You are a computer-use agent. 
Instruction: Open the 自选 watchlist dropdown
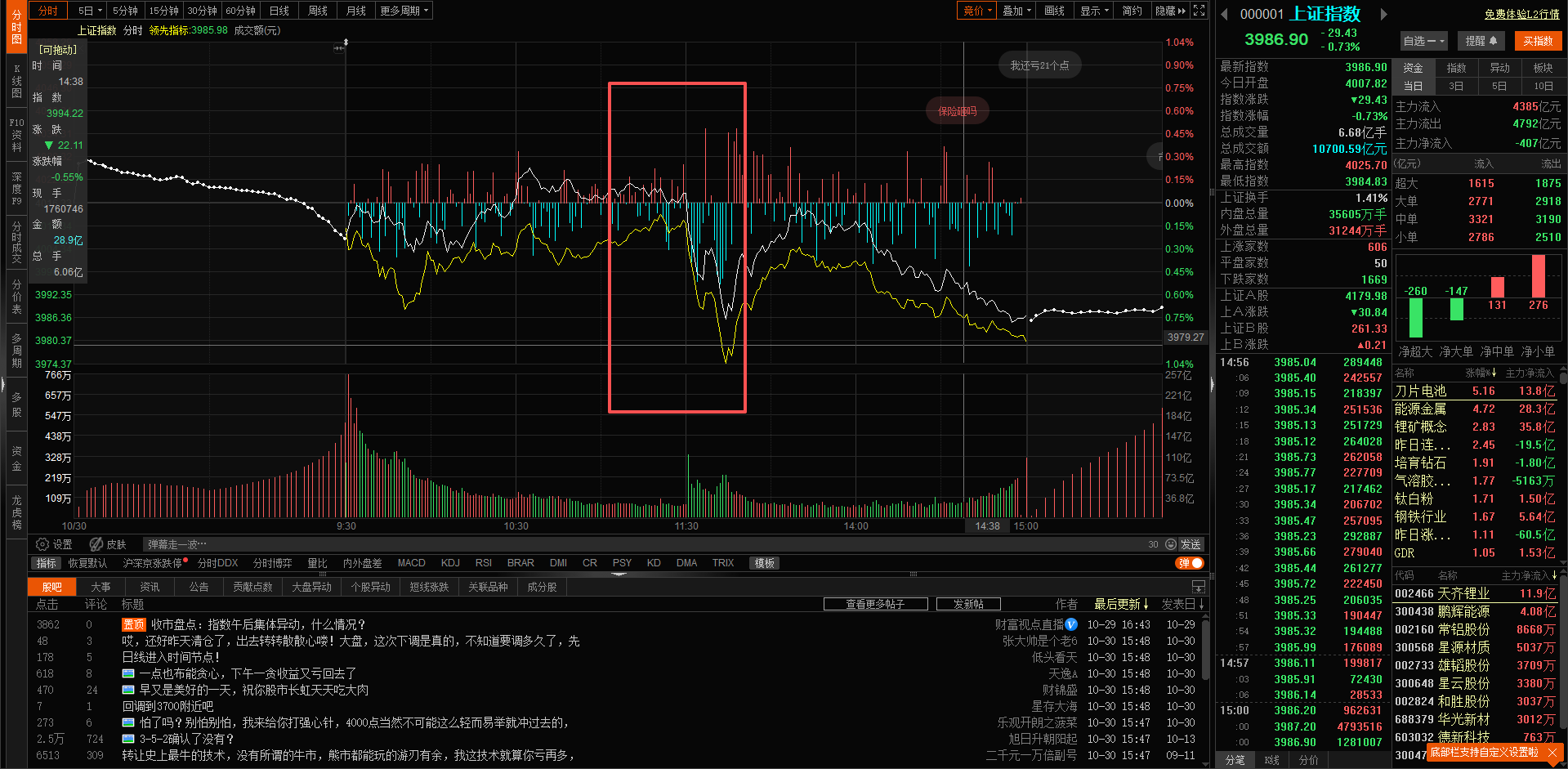1423,41
